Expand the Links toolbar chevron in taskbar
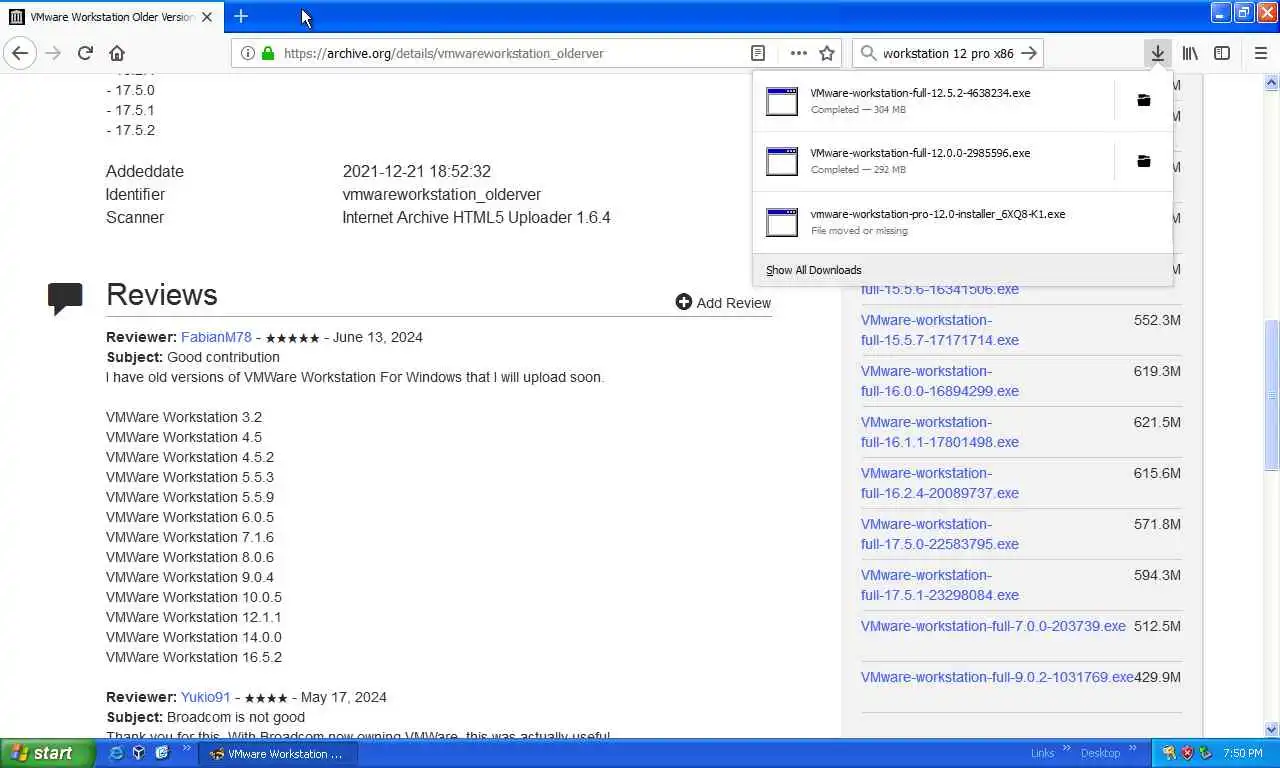Image resolution: width=1280 pixels, height=768 pixels. [x=1066, y=748]
